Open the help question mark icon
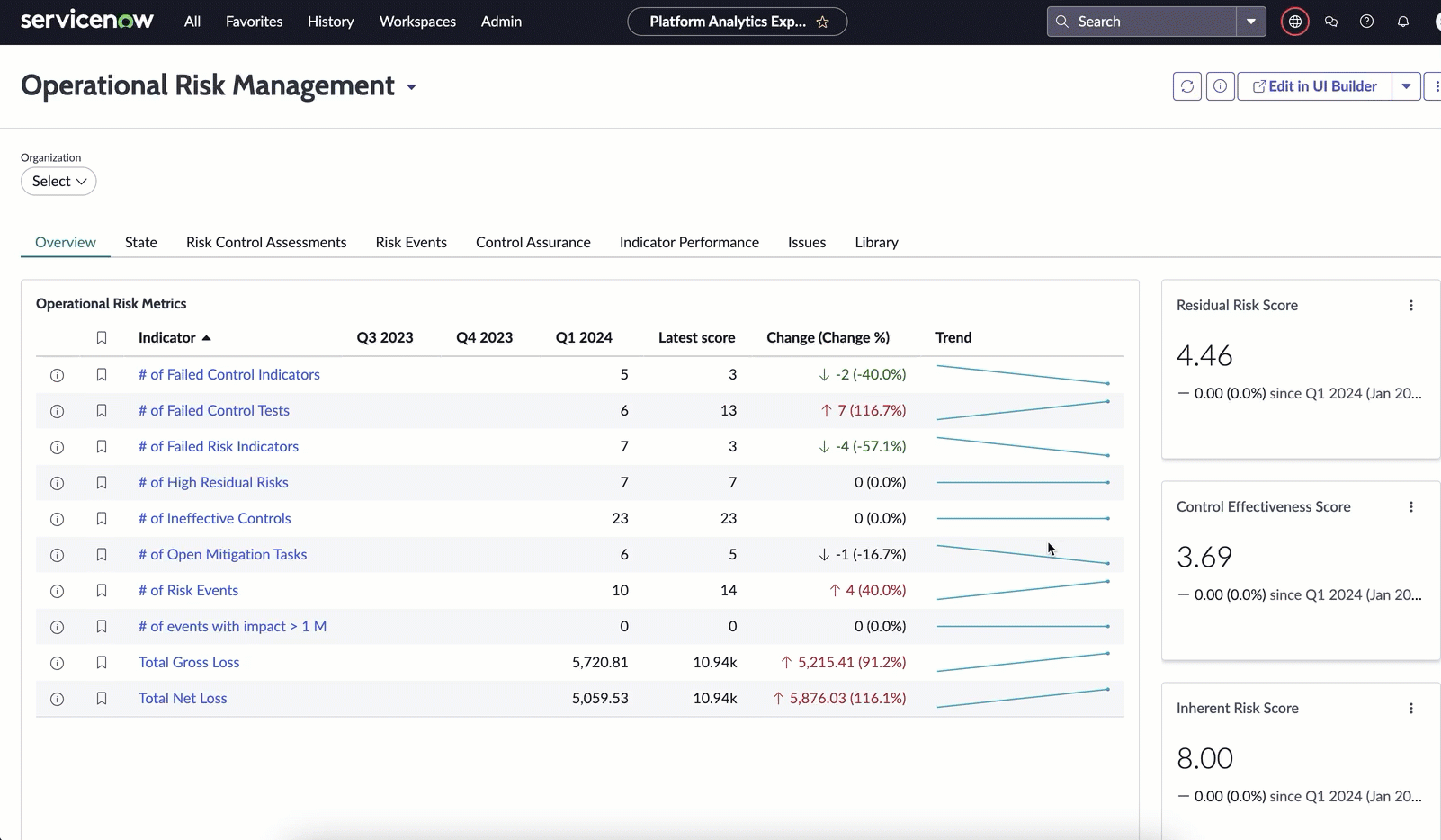The width and height of the screenshot is (1441, 840). (x=1366, y=22)
